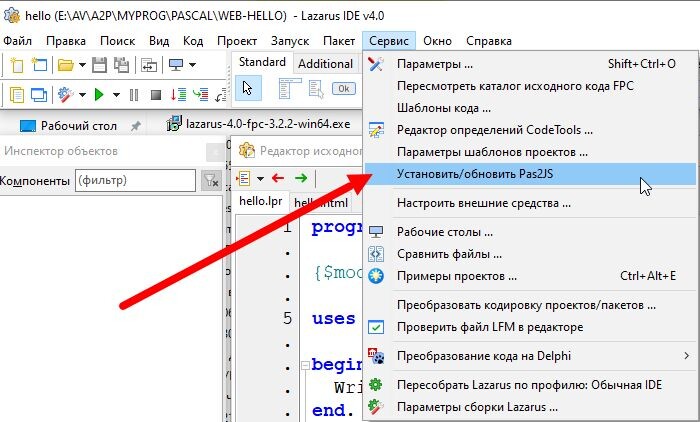Screen dimensions: 700x422
Task: Clear the component filter button
Action: click(x=211, y=180)
